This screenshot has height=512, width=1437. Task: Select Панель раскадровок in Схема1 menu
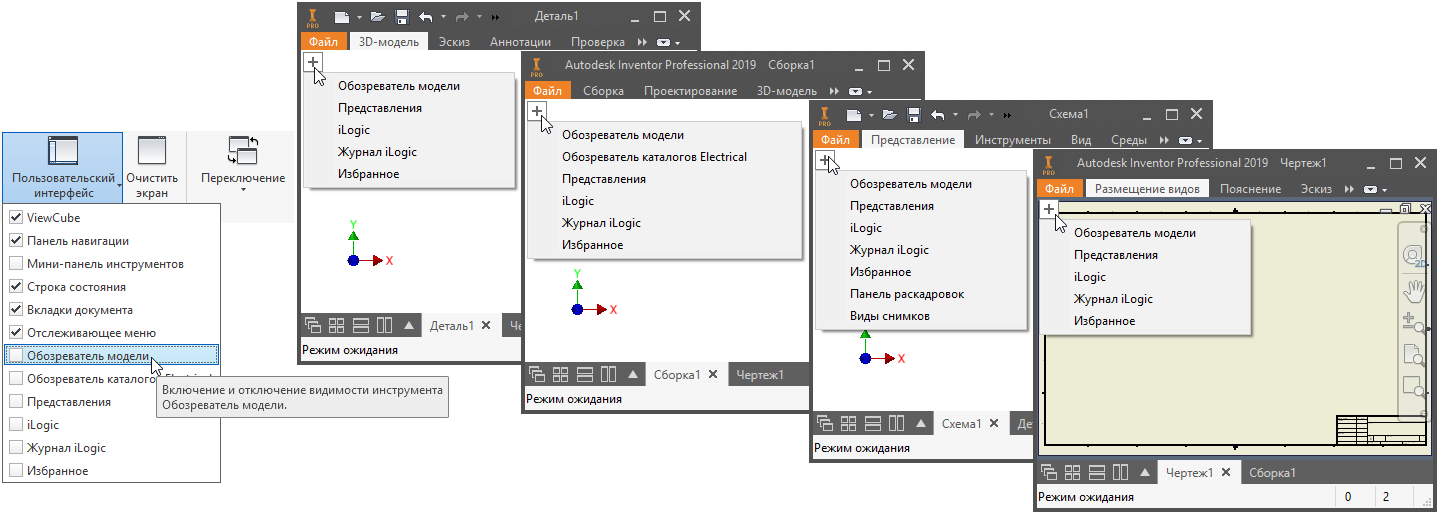click(x=907, y=294)
